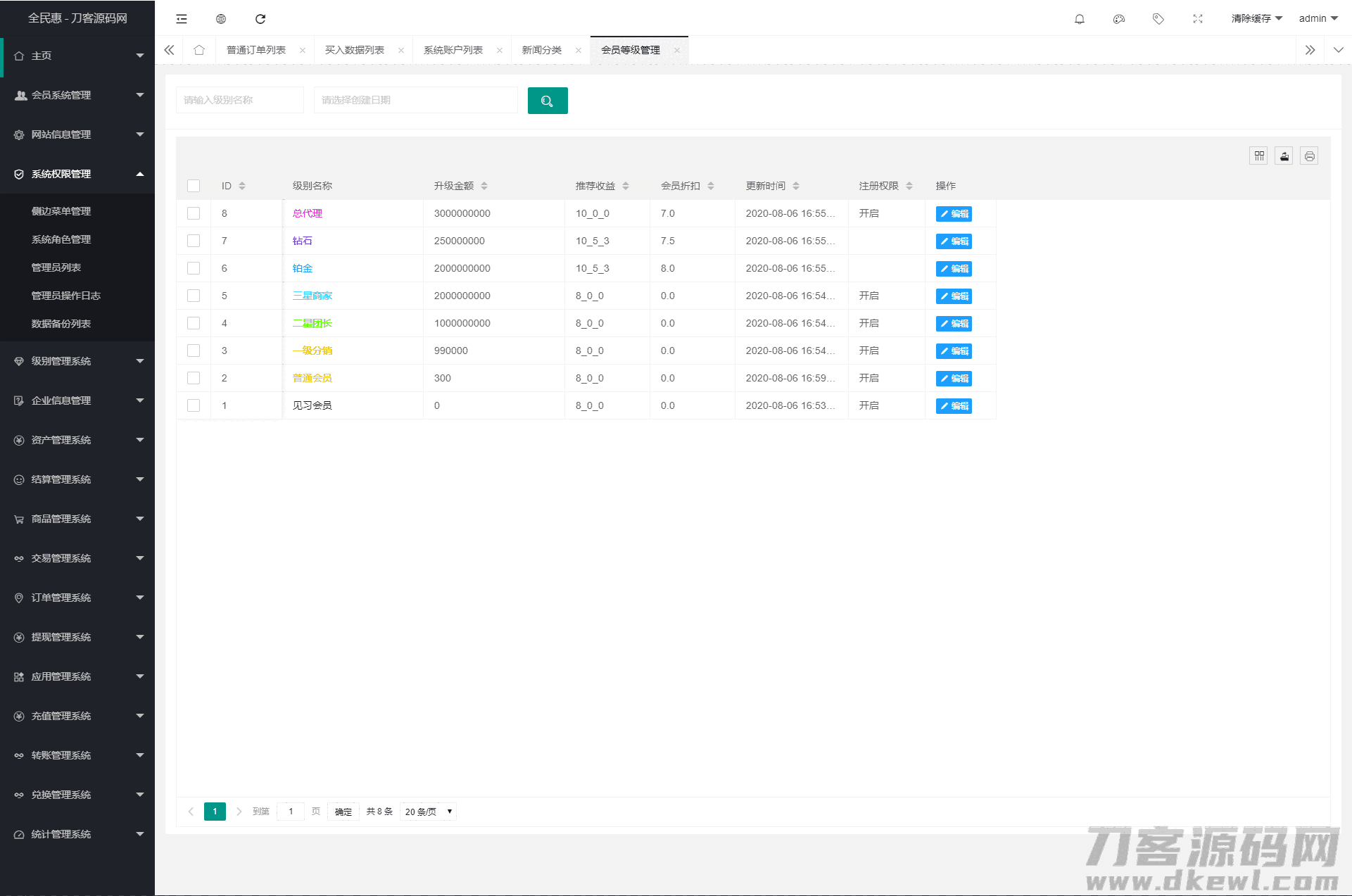Toggle fullscreen mode icon
This screenshot has height=896, width=1352.
point(1197,19)
